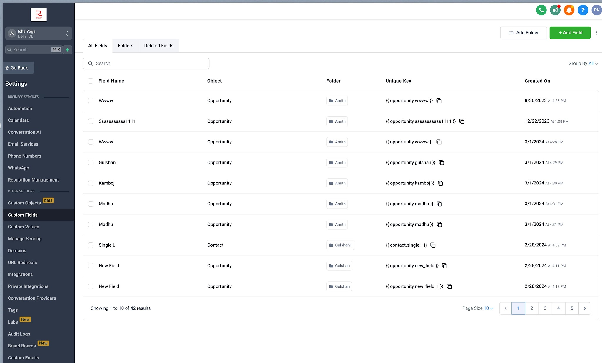Open the page size dropdown

click(x=488, y=308)
